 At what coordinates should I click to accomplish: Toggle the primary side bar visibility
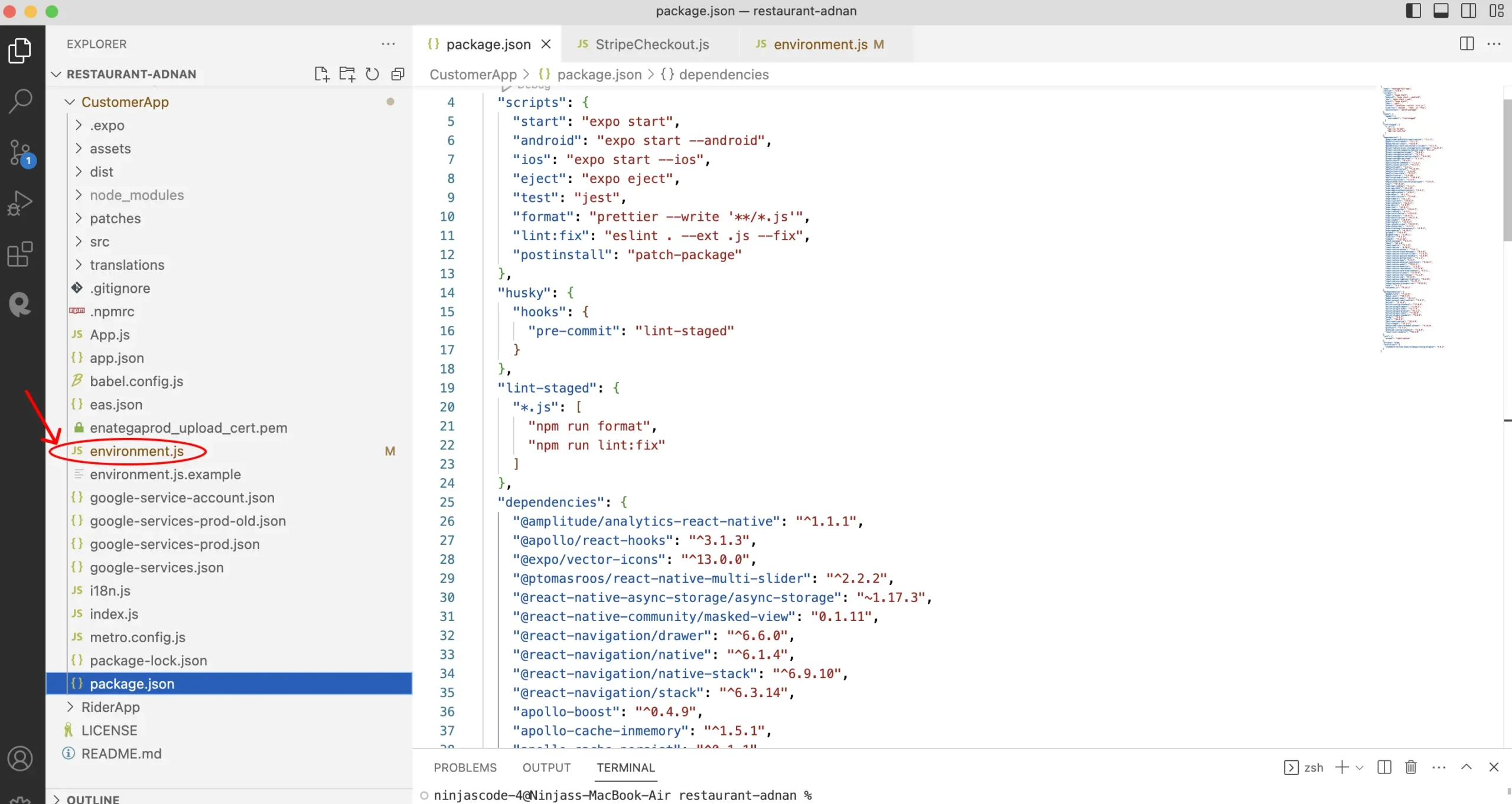(1413, 11)
